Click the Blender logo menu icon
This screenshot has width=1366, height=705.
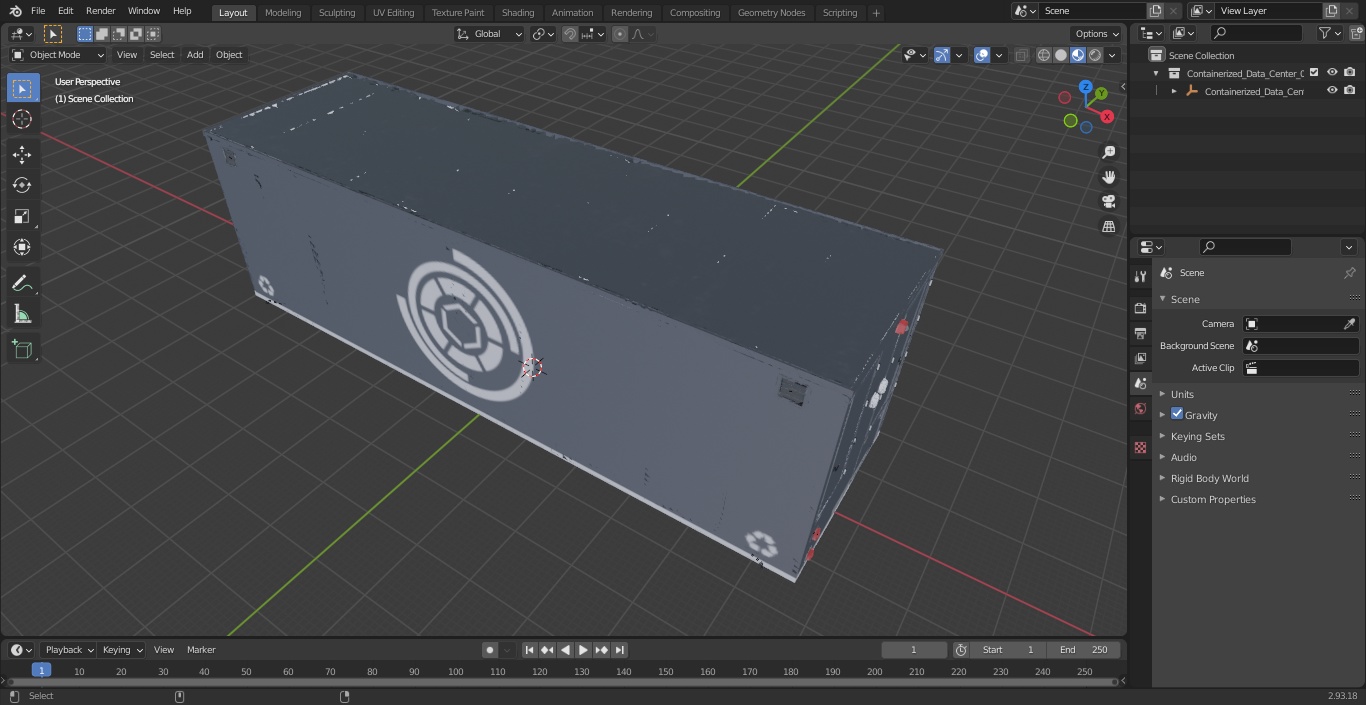pyautogui.click(x=16, y=11)
